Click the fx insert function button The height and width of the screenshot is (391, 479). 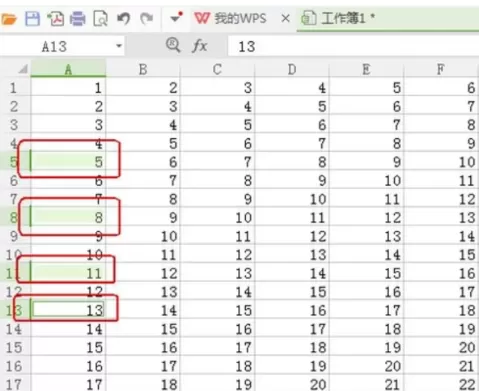coord(199,45)
